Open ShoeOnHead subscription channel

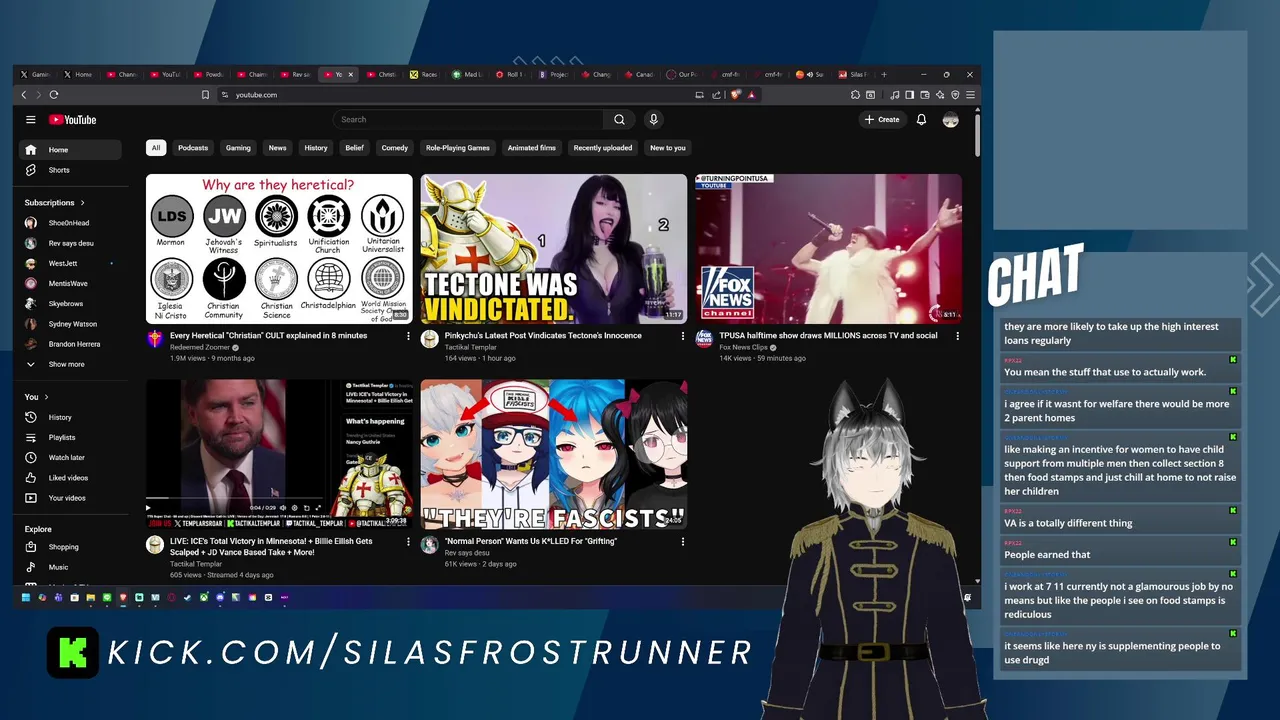[x=70, y=223]
